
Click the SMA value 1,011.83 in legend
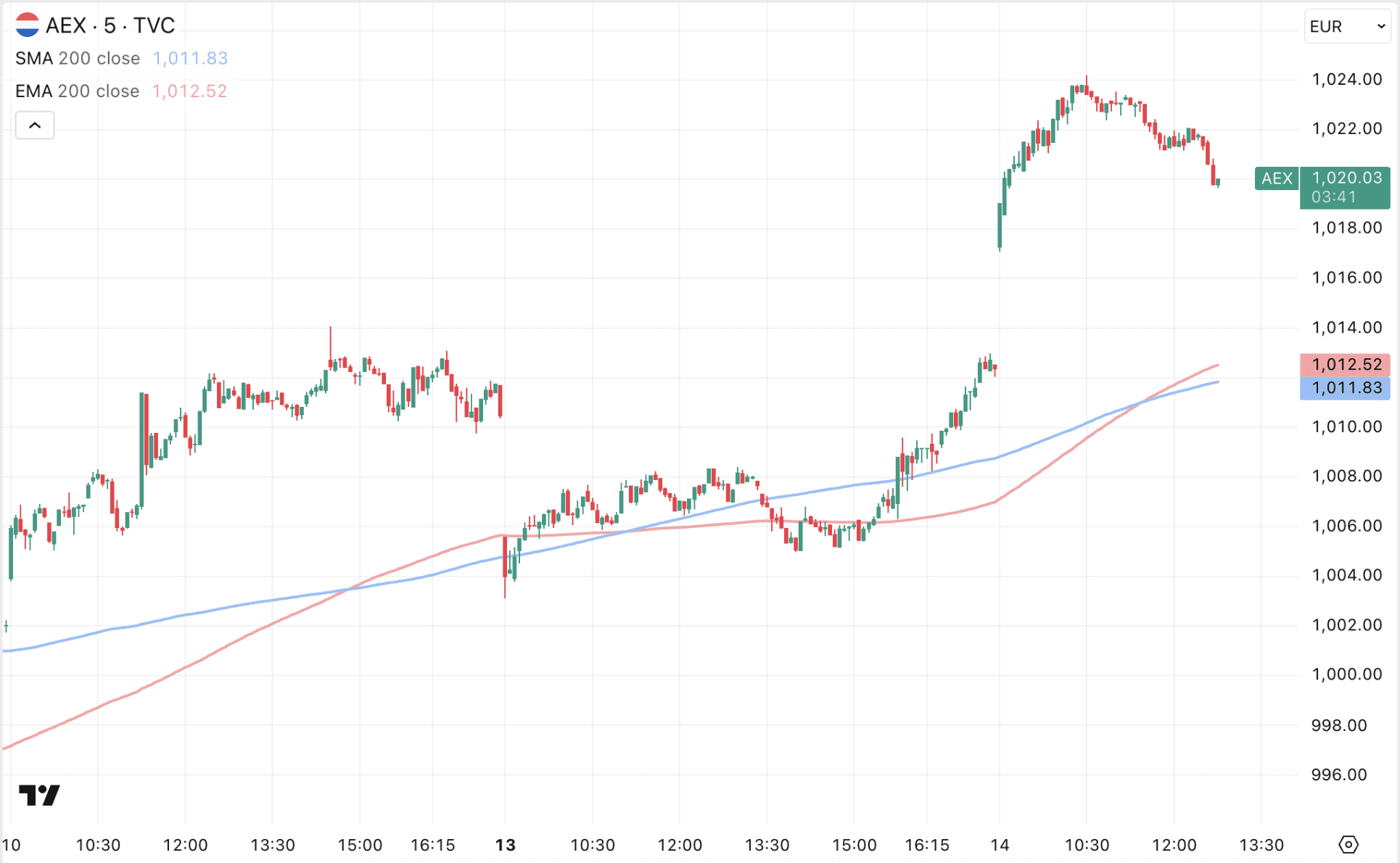[x=190, y=58]
